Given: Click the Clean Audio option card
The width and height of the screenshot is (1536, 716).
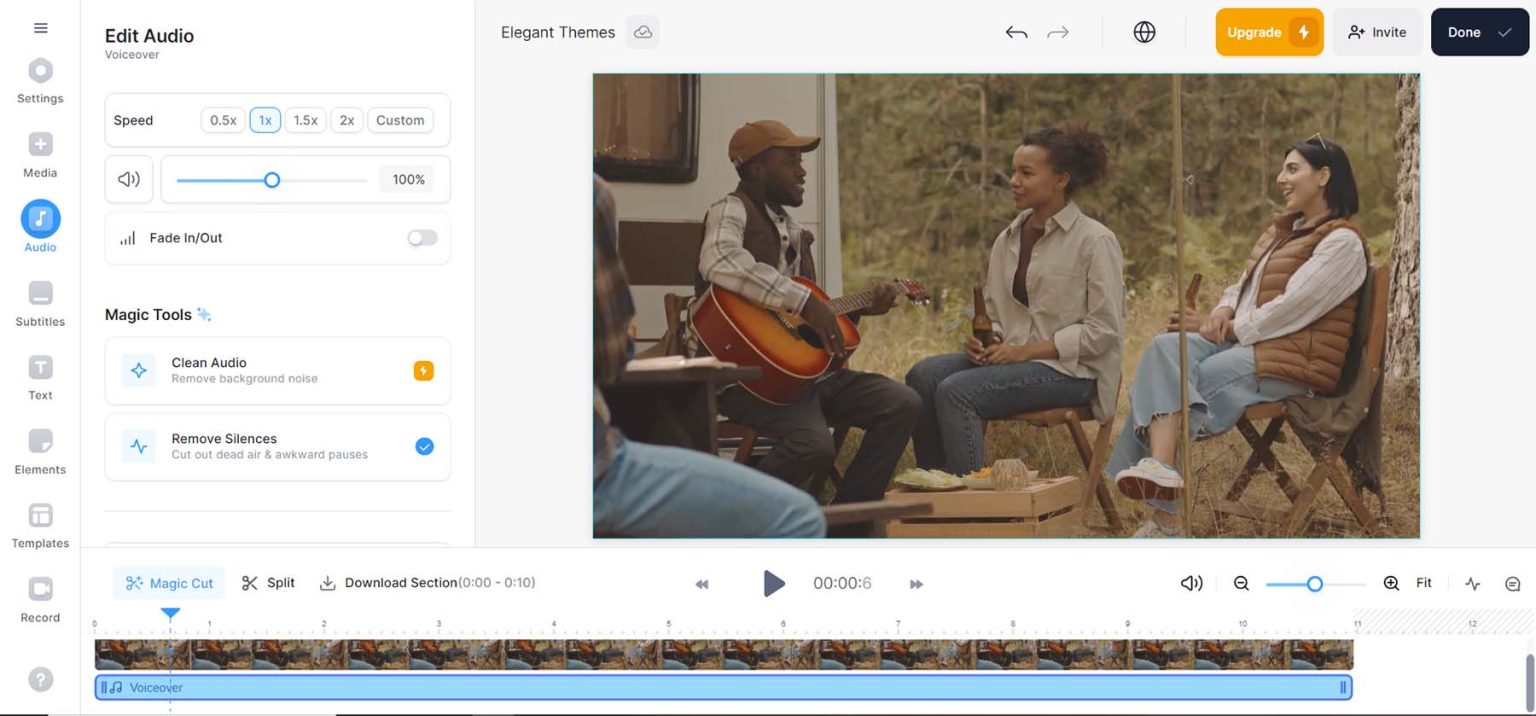Looking at the screenshot, I should point(277,371).
